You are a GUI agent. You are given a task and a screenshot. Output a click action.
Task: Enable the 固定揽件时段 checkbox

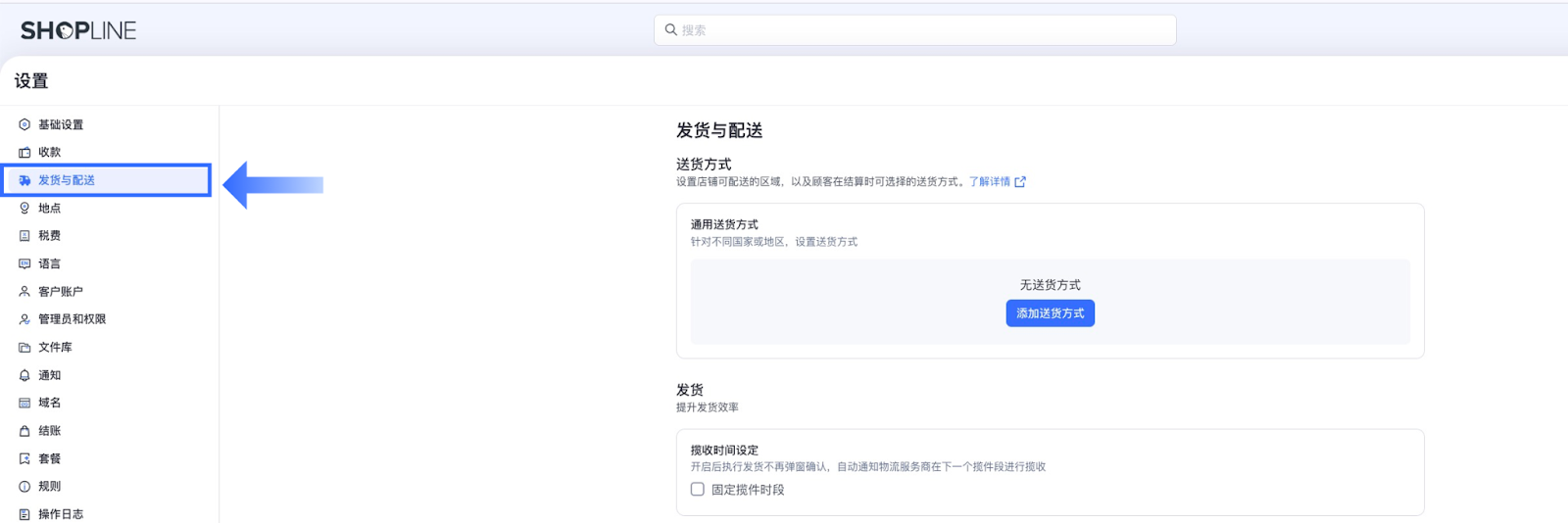698,489
